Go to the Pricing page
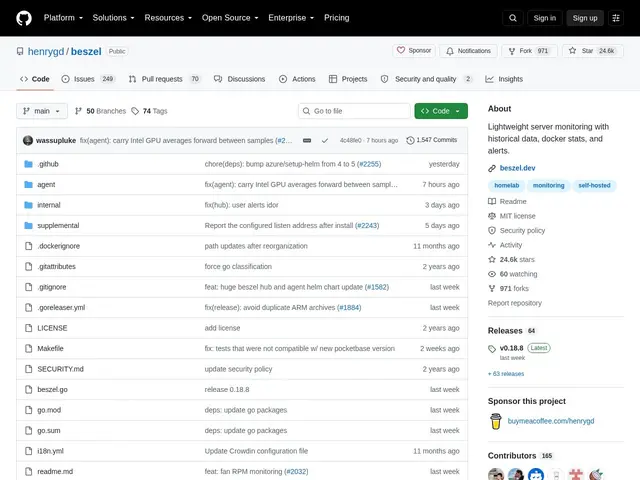 pos(337,18)
